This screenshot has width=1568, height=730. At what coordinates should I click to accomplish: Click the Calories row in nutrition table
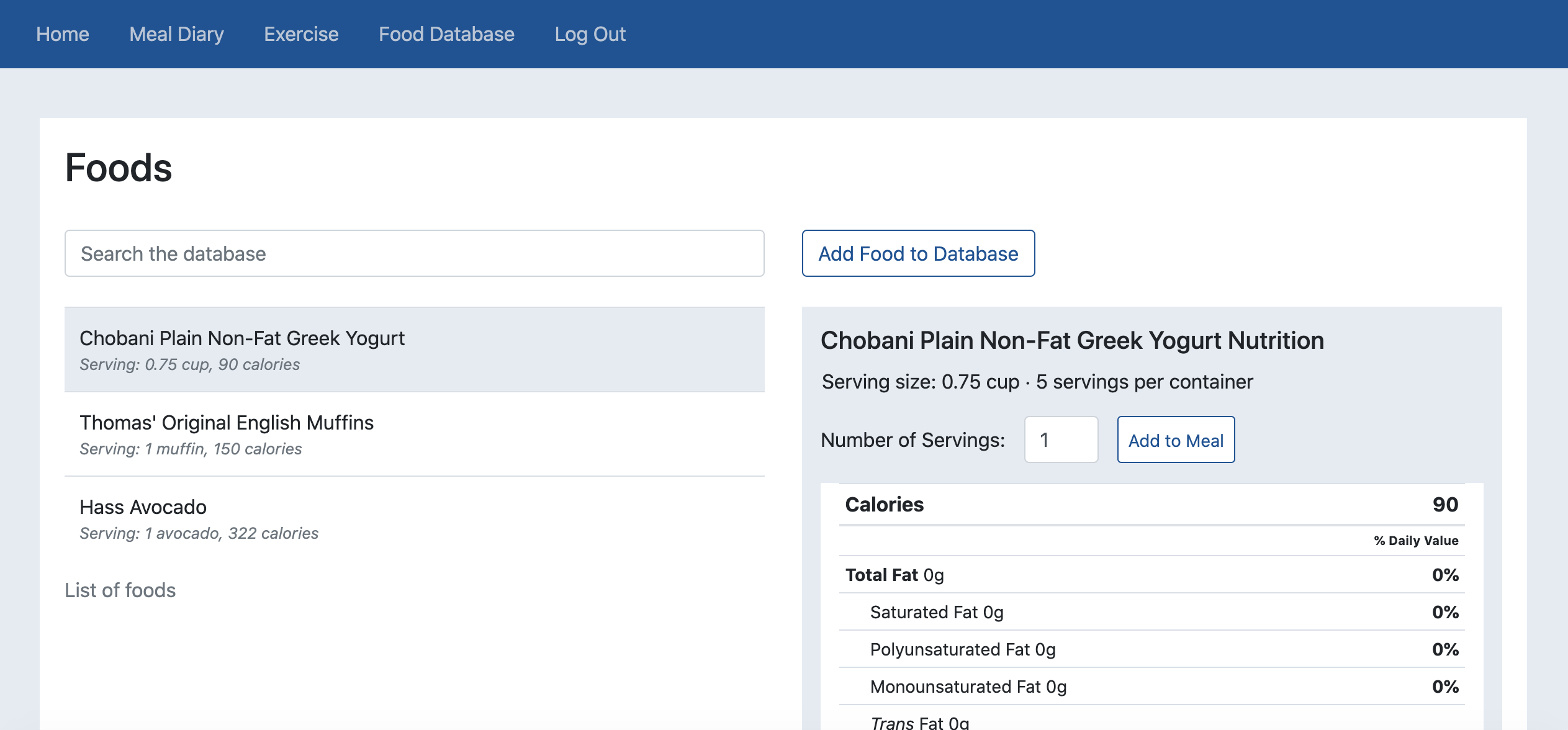coord(1151,504)
